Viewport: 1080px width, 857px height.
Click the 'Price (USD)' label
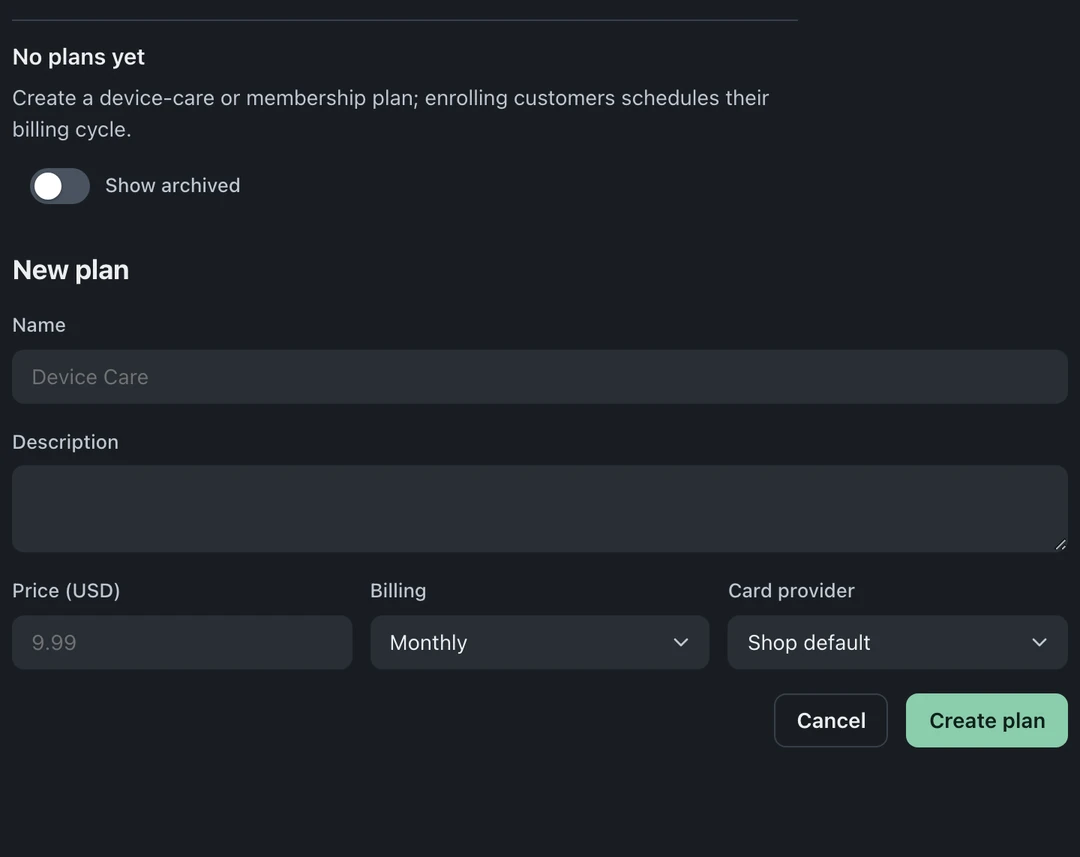point(66,590)
